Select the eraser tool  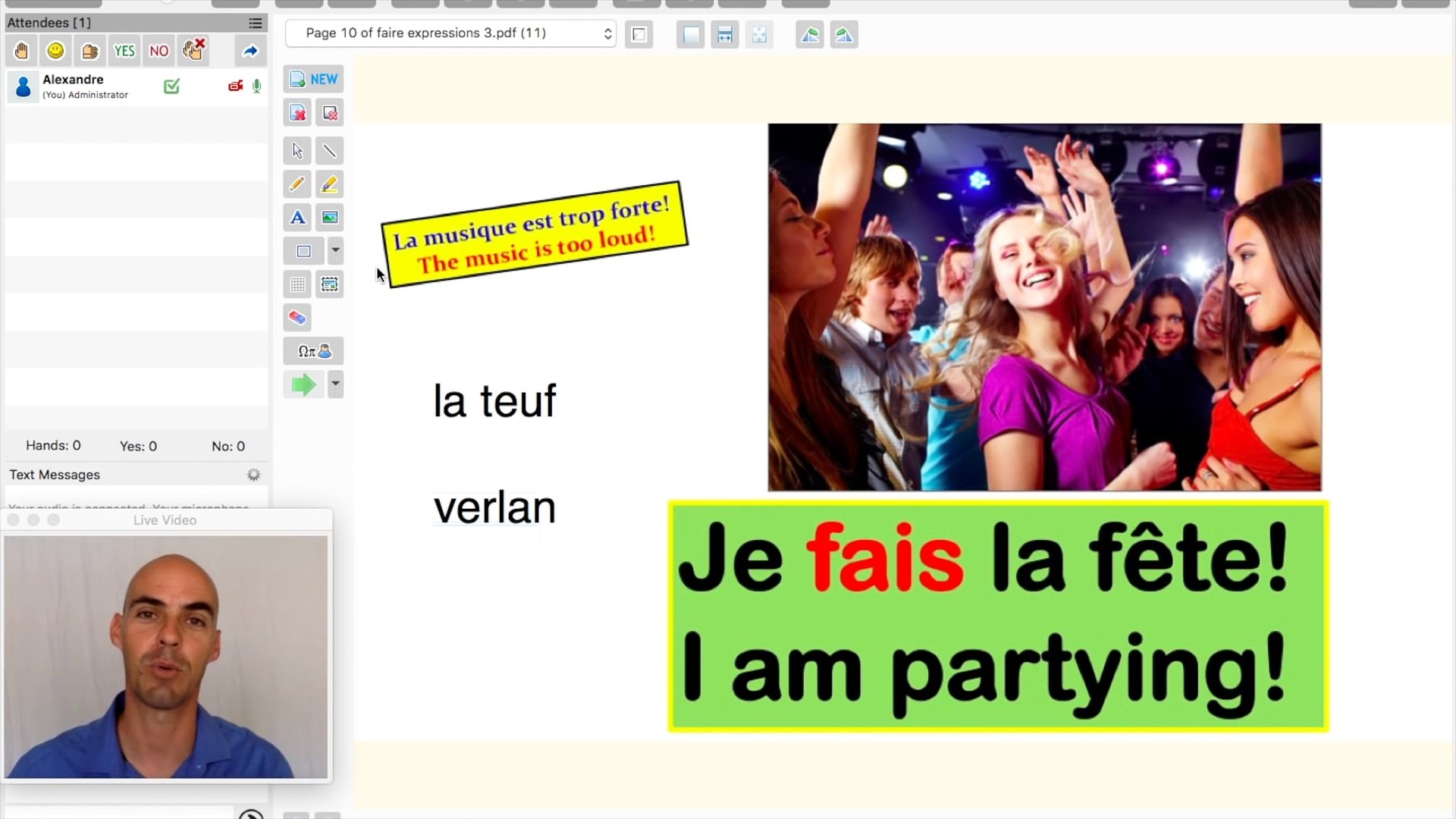tap(297, 318)
